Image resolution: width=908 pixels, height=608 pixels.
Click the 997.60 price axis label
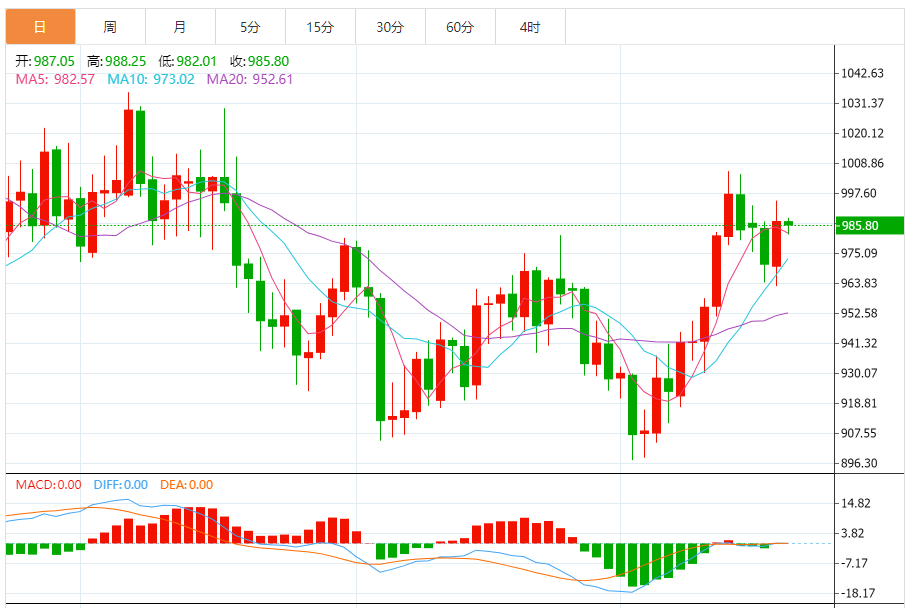tap(859, 193)
